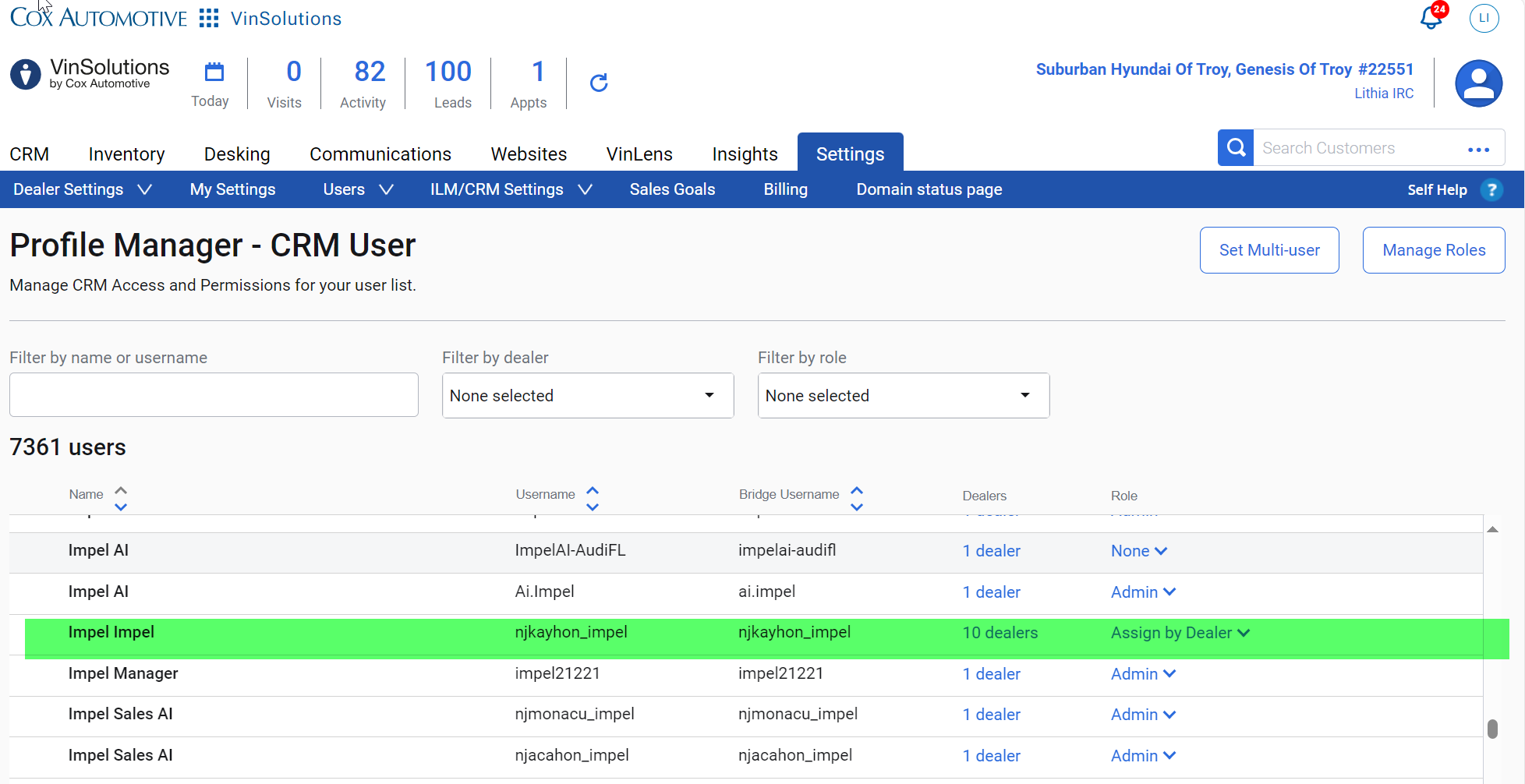Open Admin role dropdown for njacahon_impel

pos(1143,756)
